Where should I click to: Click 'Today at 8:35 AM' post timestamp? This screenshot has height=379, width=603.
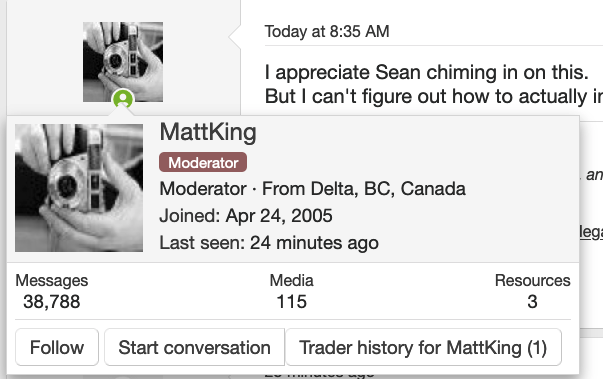tap(327, 32)
